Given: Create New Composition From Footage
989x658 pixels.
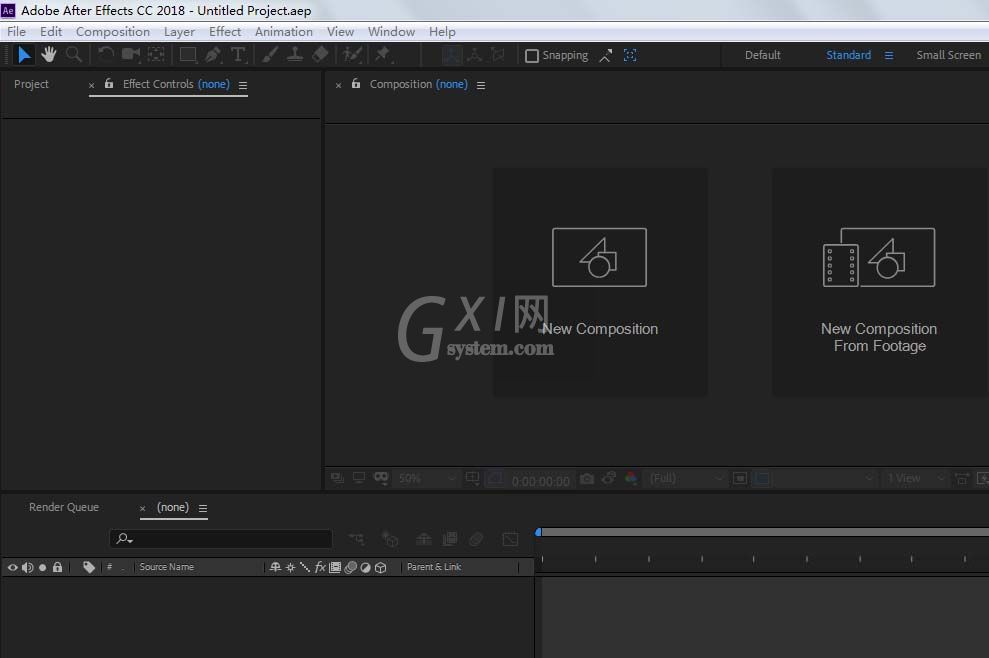Looking at the screenshot, I should click(x=879, y=282).
